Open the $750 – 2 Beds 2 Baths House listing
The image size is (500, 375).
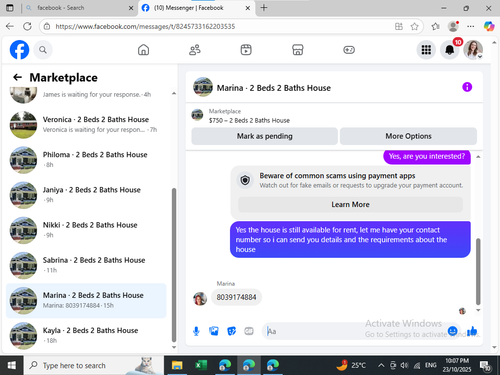click(249, 120)
